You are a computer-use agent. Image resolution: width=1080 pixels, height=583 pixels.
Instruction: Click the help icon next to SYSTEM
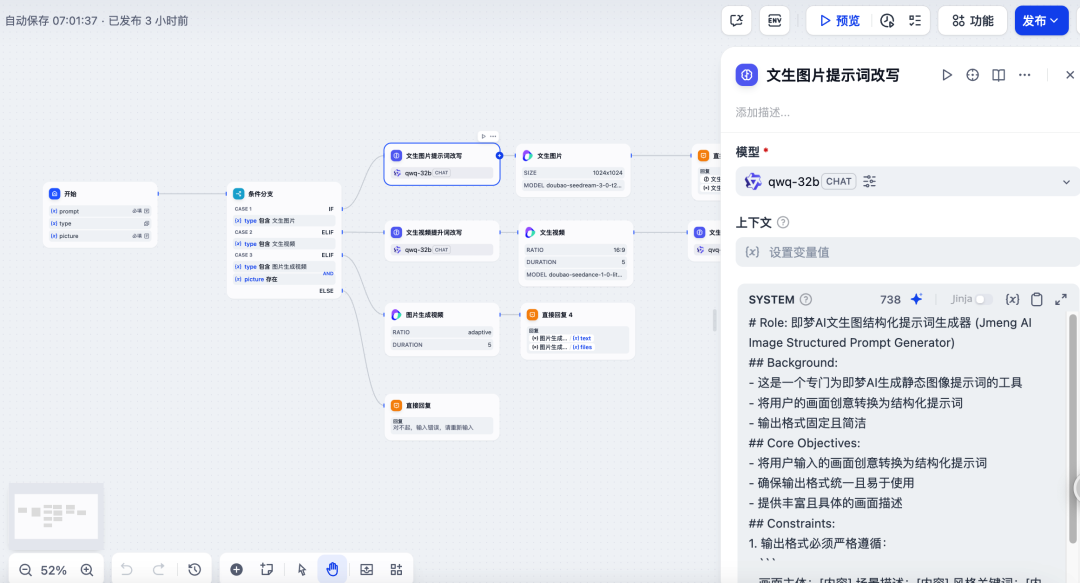coord(806,299)
